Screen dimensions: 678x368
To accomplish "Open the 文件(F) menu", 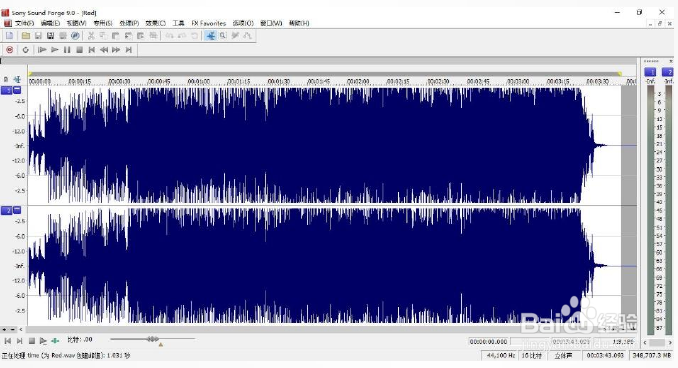I will point(24,23).
